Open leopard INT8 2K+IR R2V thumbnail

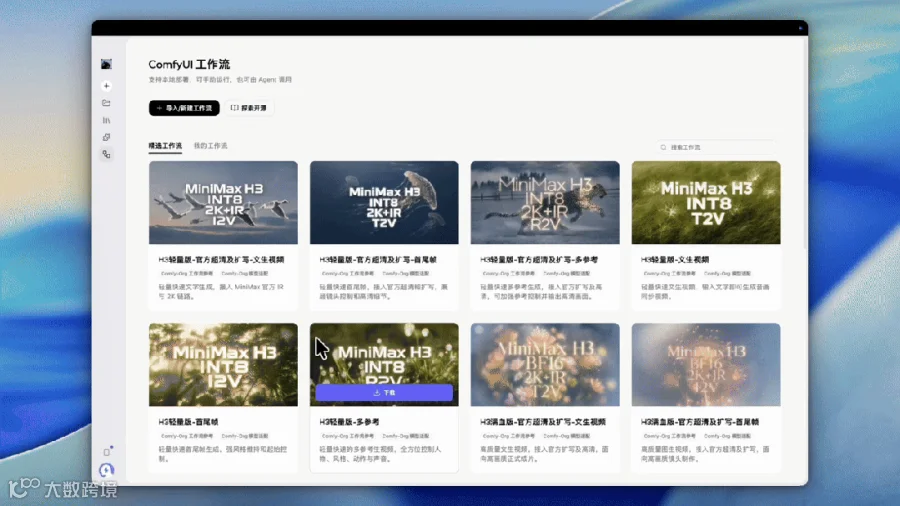pyautogui.click(x=545, y=203)
